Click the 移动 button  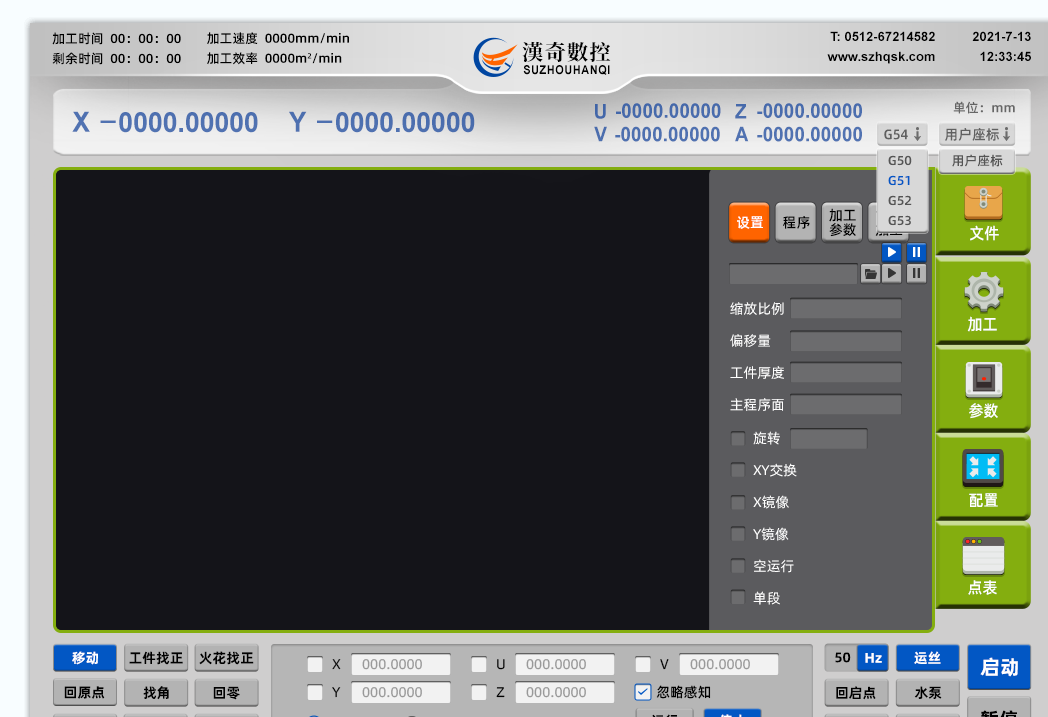(x=85, y=658)
